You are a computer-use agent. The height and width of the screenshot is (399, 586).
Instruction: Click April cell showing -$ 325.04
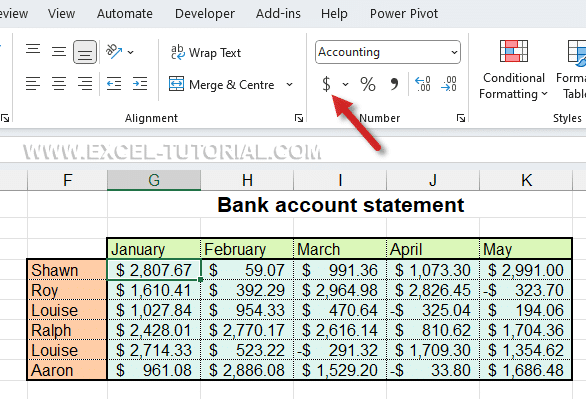click(433, 310)
